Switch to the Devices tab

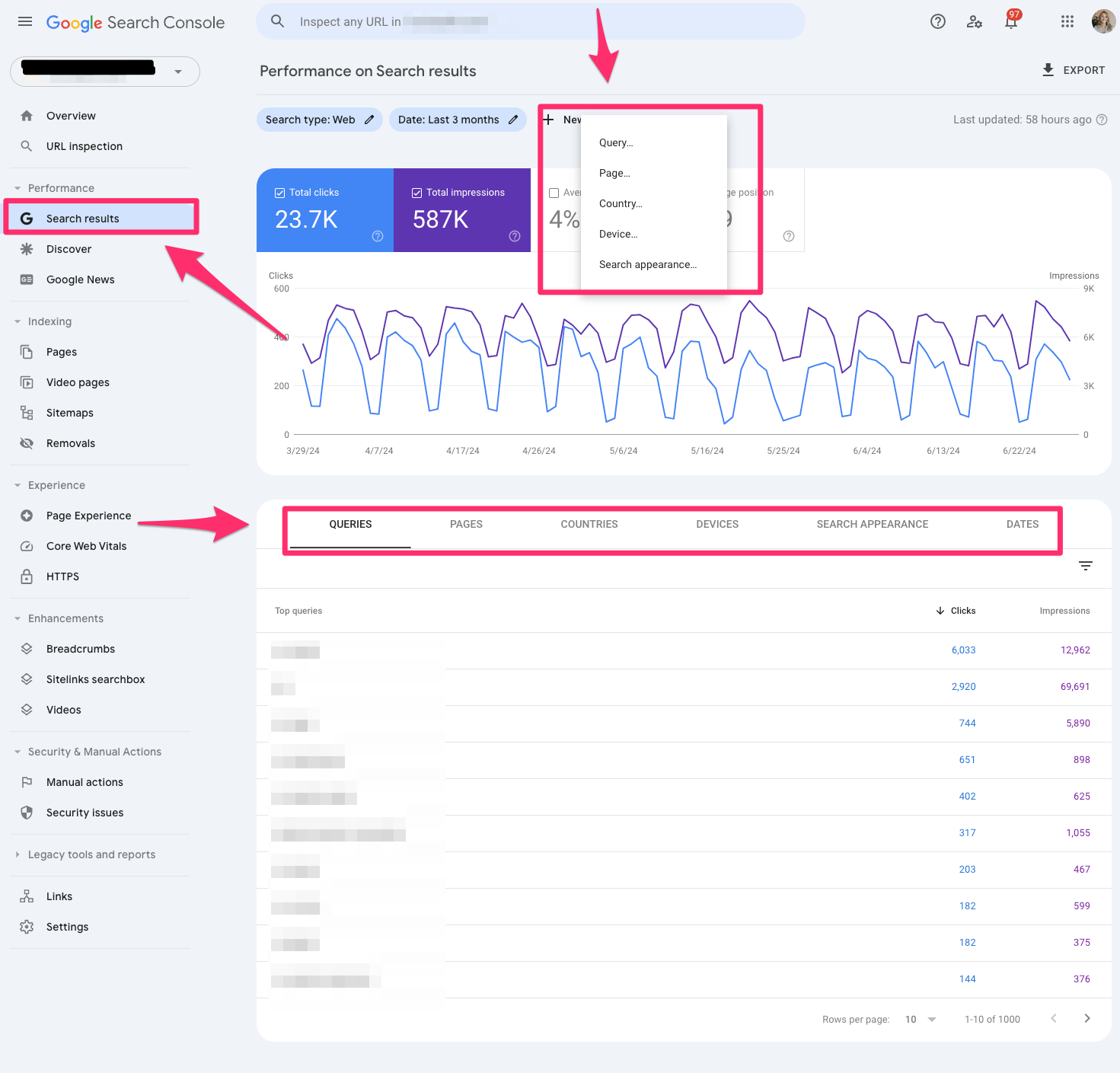tap(717, 524)
